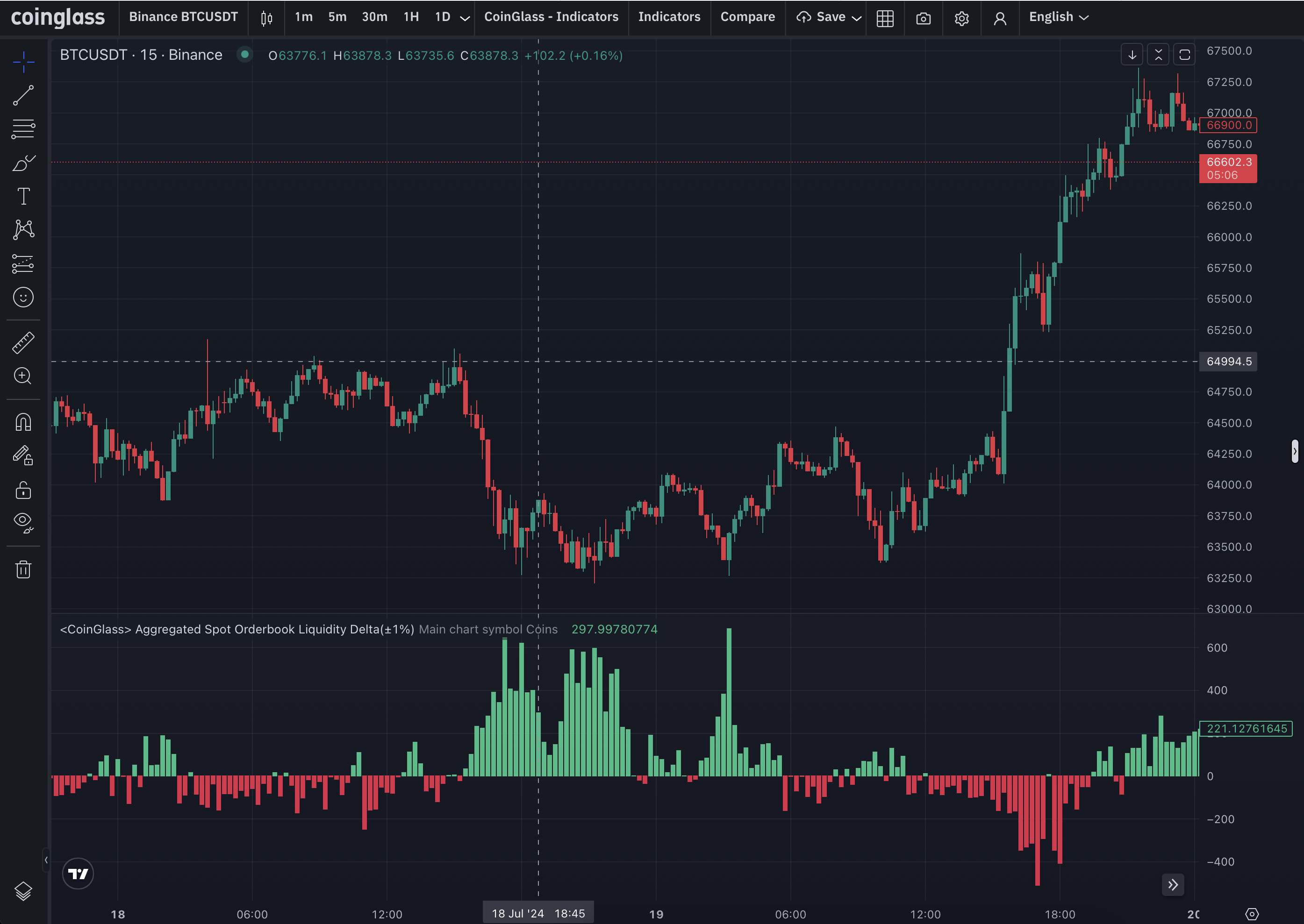Toggle hide all drawings eye icon

tap(23, 522)
